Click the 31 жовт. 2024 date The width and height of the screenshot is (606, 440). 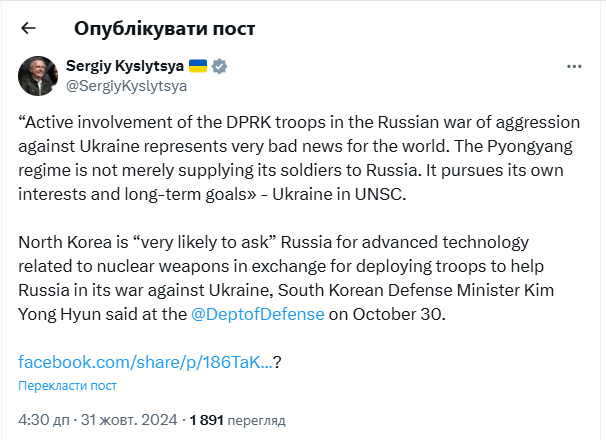click(x=129, y=420)
